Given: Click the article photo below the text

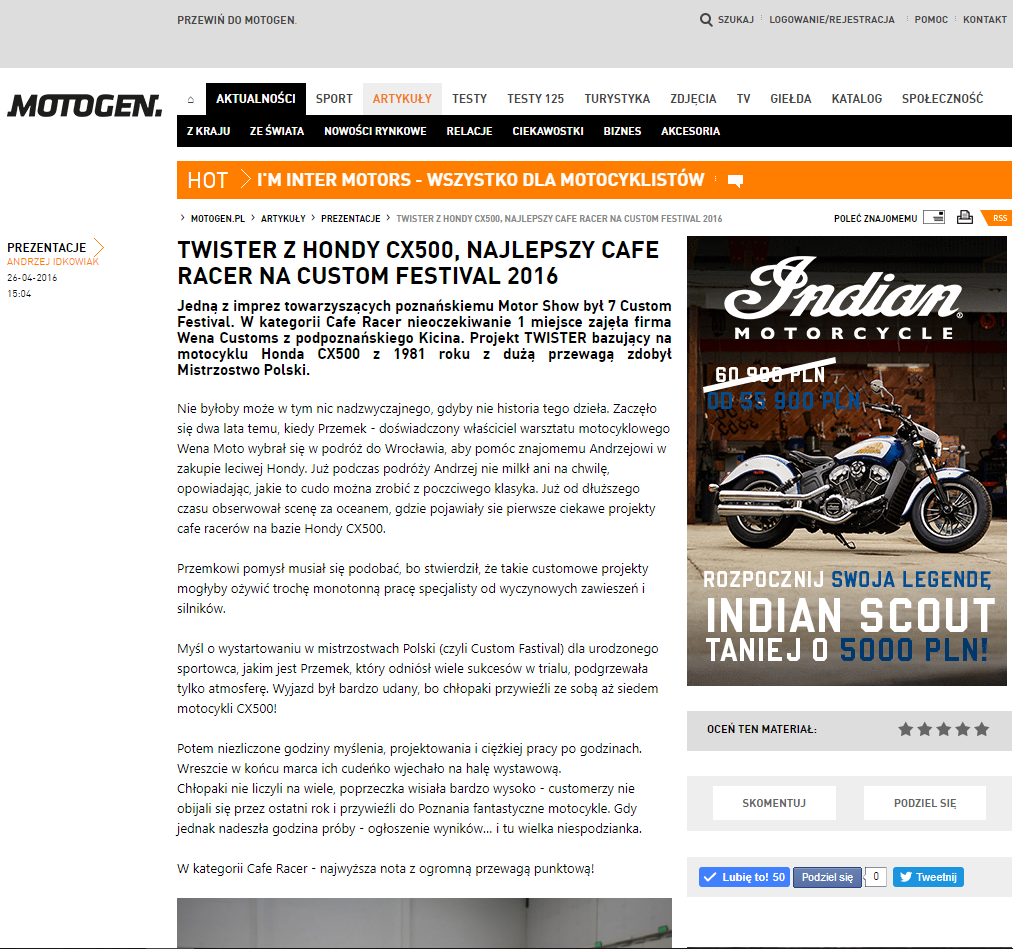Looking at the screenshot, I should click(x=424, y=923).
